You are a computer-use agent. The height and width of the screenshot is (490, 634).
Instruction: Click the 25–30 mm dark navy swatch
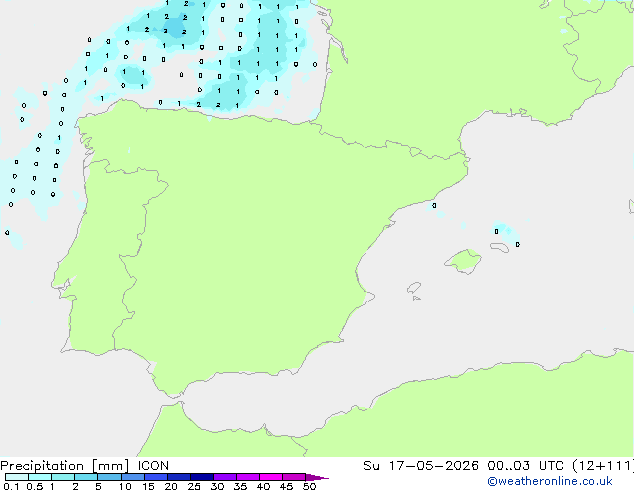pyautogui.click(x=202, y=477)
